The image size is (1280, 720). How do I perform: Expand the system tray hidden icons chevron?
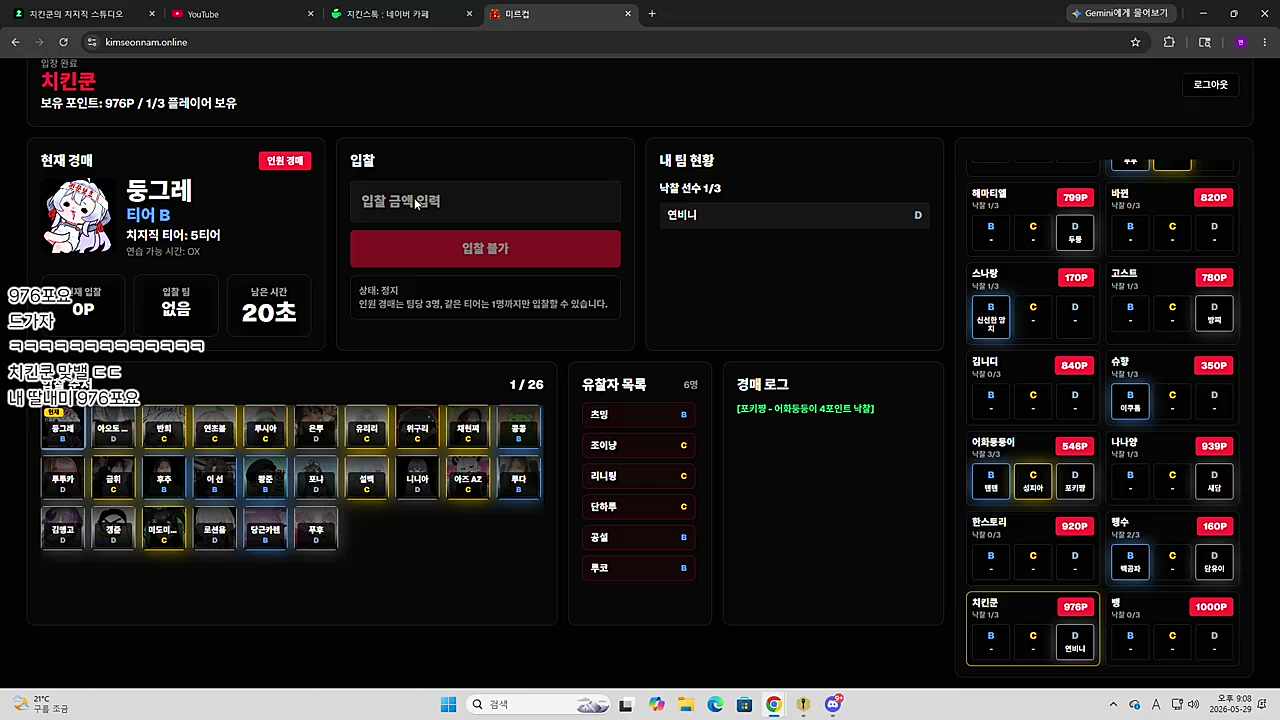1113,704
